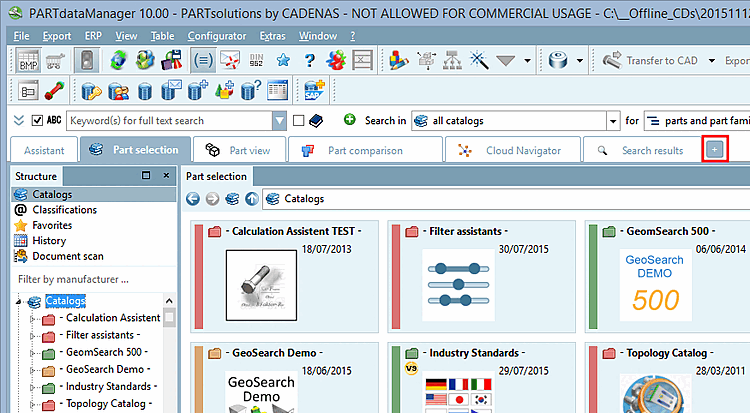Click the red connector rod icon
The height and width of the screenshot is (413, 750).
tap(55, 90)
